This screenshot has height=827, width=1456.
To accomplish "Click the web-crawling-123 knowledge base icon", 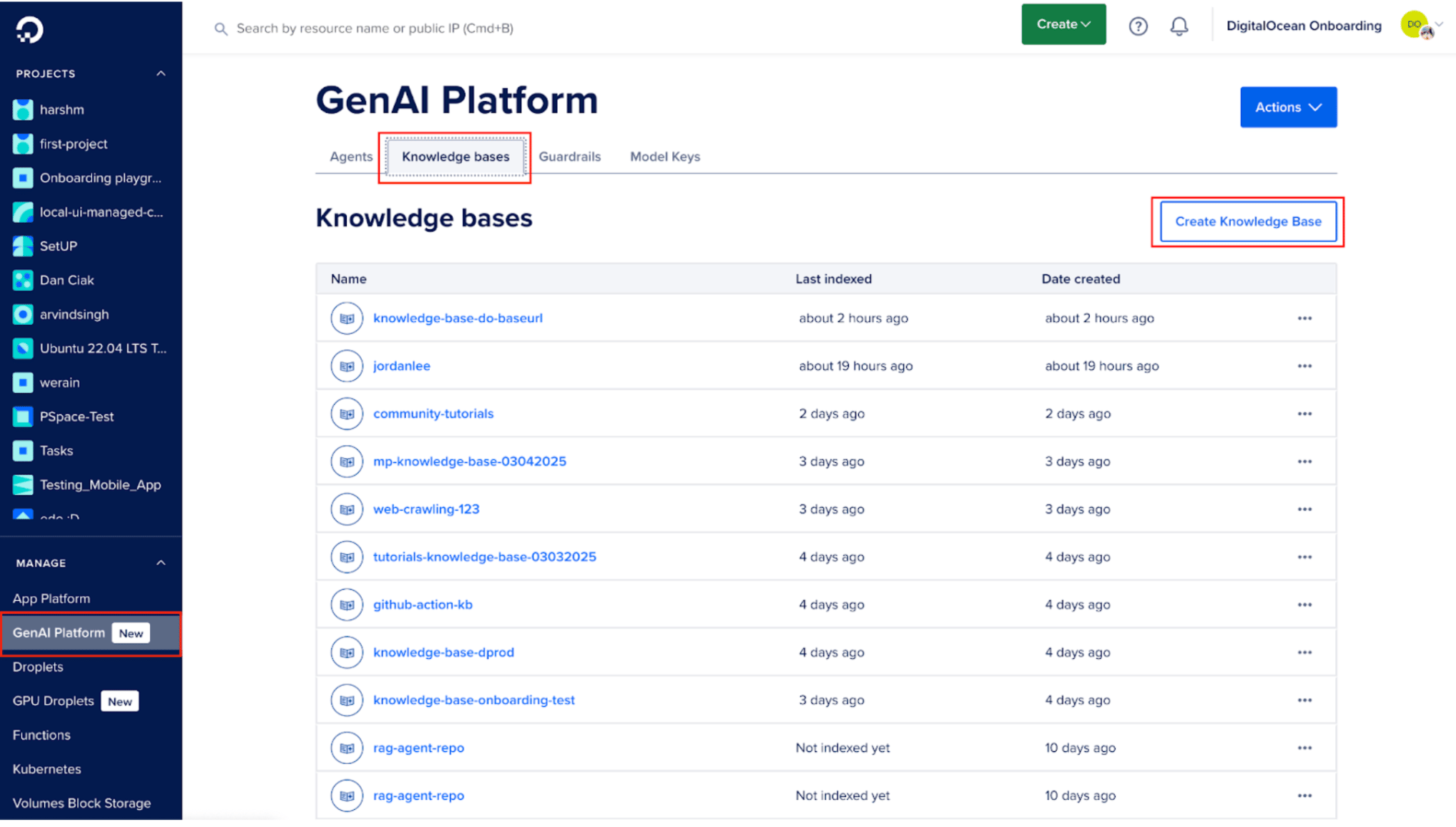I will (x=347, y=509).
